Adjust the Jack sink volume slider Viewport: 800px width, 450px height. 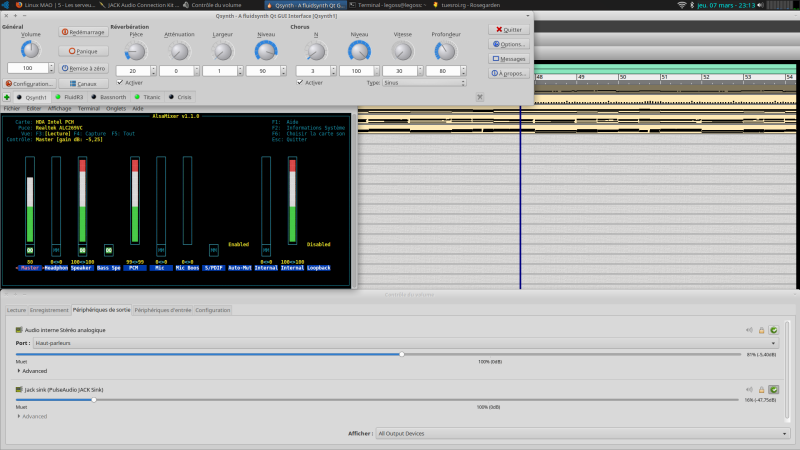click(94, 399)
